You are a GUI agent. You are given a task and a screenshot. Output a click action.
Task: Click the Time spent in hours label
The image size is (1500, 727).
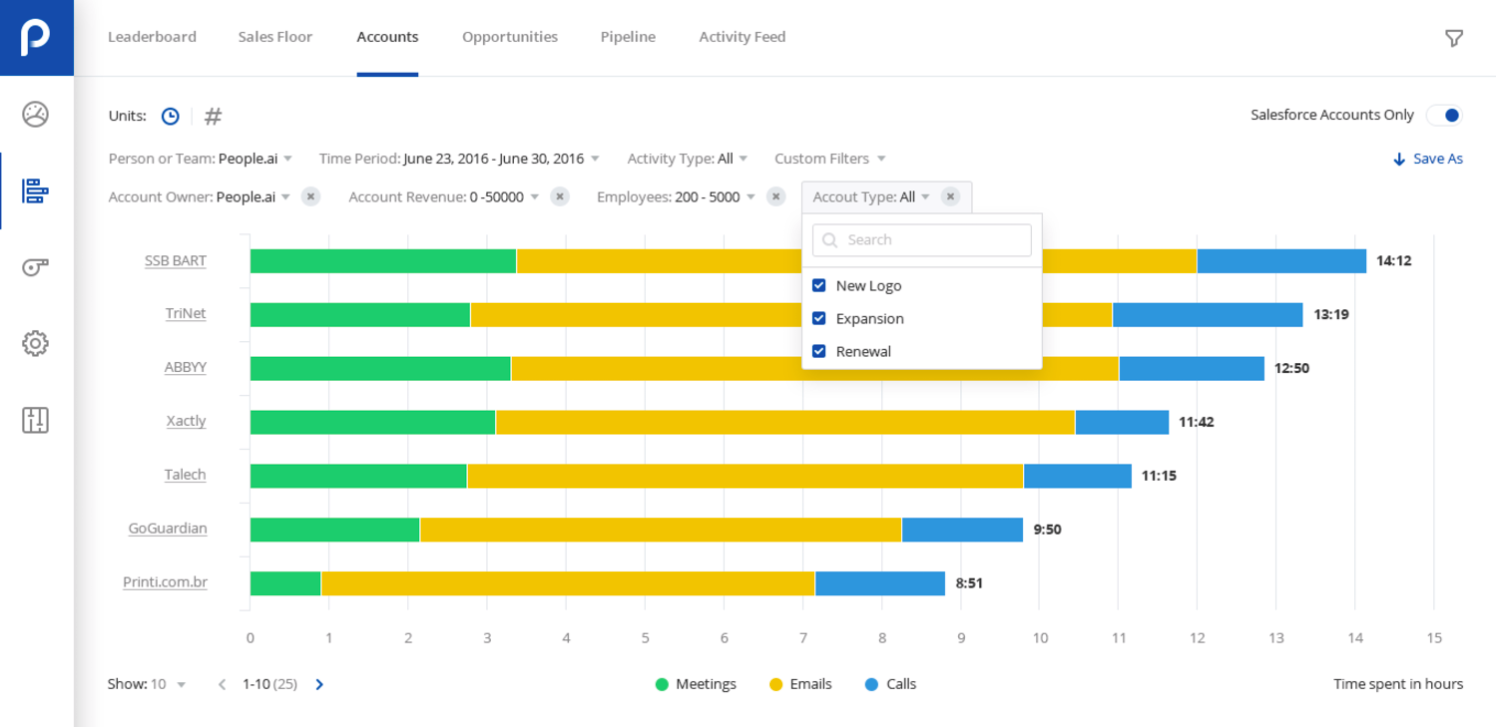pyautogui.click(x=1398, y=685)
